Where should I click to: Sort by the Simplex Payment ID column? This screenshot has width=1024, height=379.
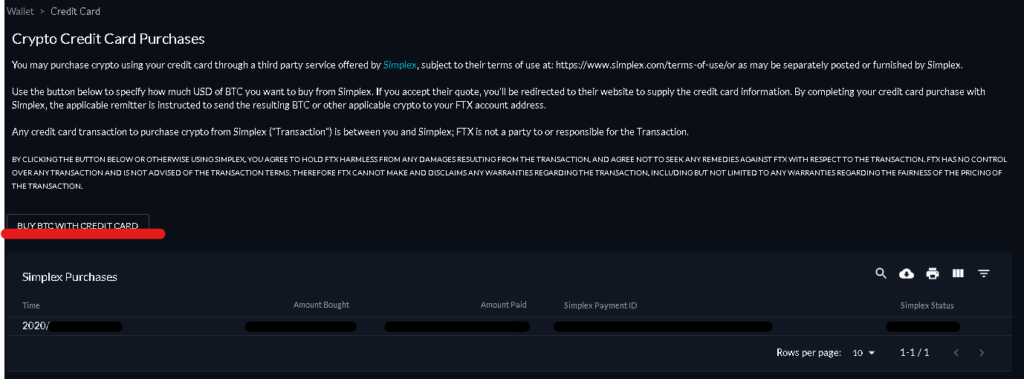tap(600, 306)
